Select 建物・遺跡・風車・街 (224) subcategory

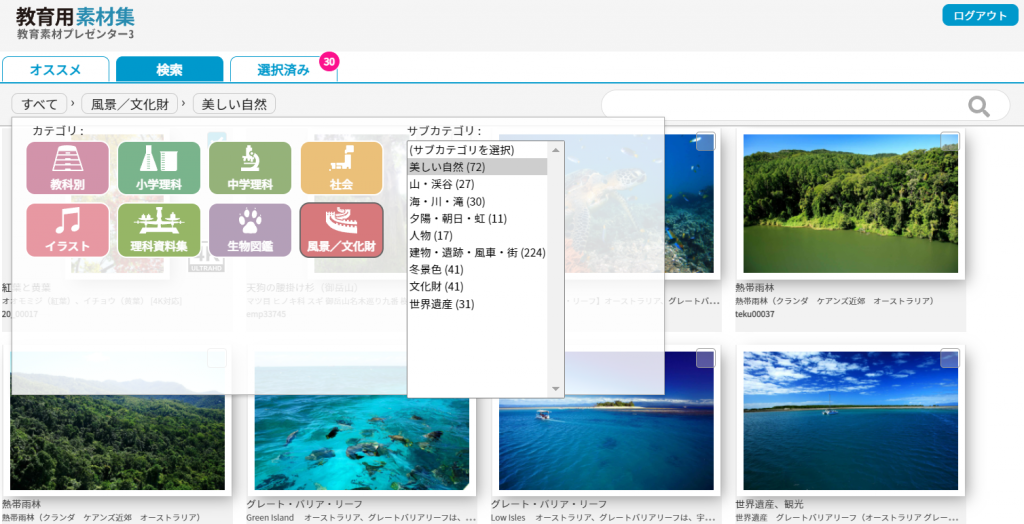(478, 252)
